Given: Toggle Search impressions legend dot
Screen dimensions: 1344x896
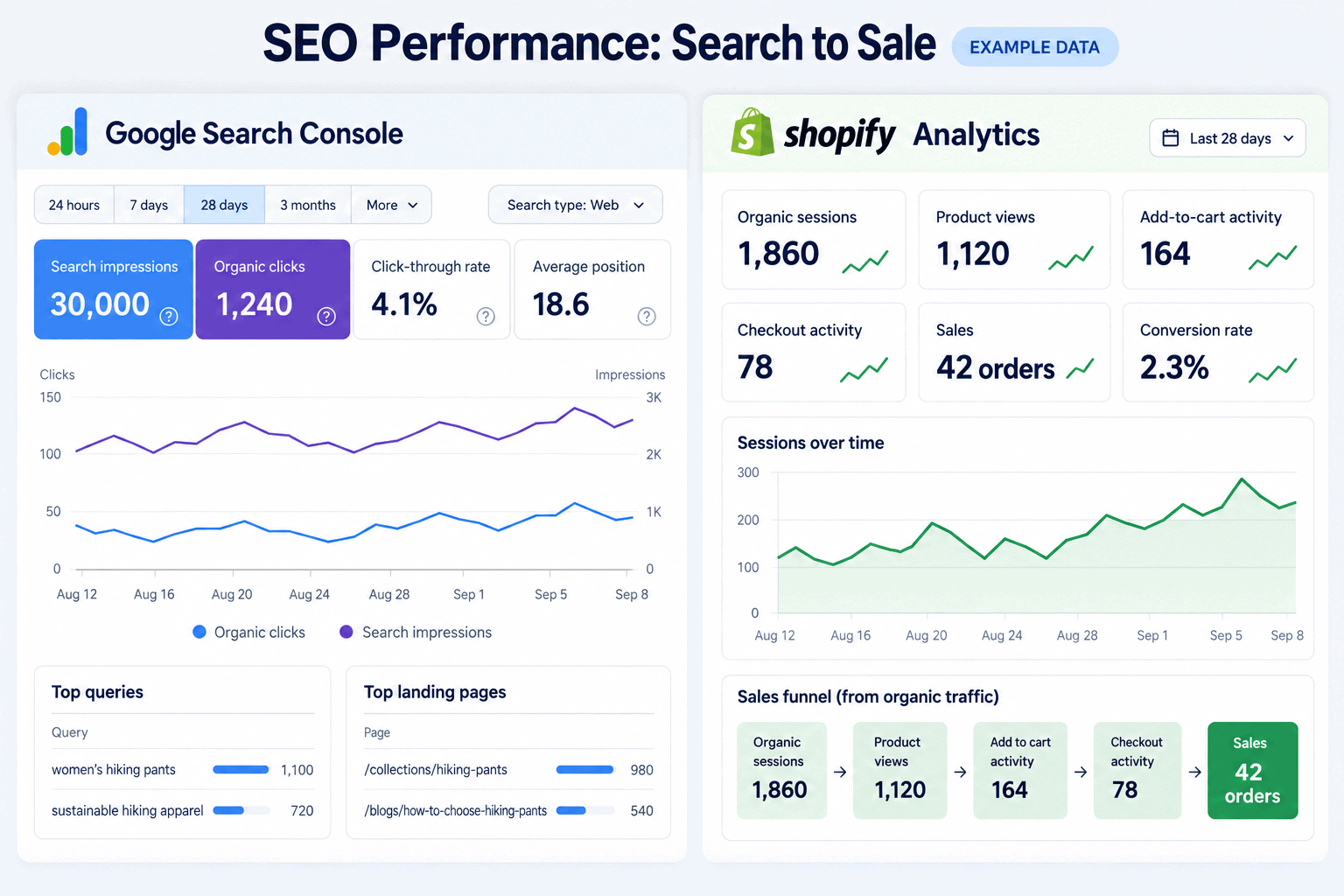Looking at the screenshot, I should click(346, 632).
